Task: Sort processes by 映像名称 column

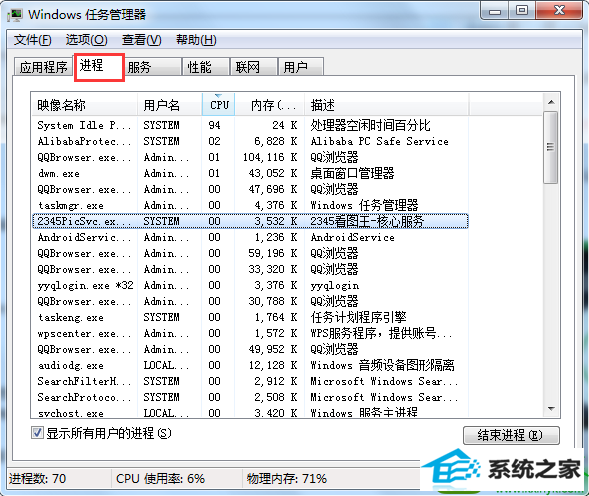Action: (x=84, y=104)
